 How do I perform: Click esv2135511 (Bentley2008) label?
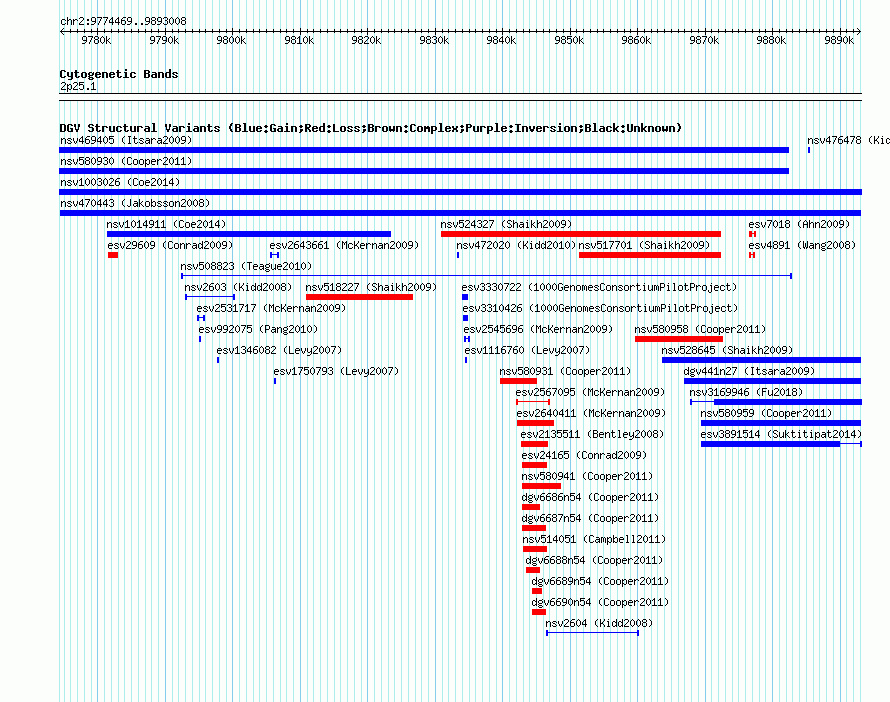[x=592, y=434]
